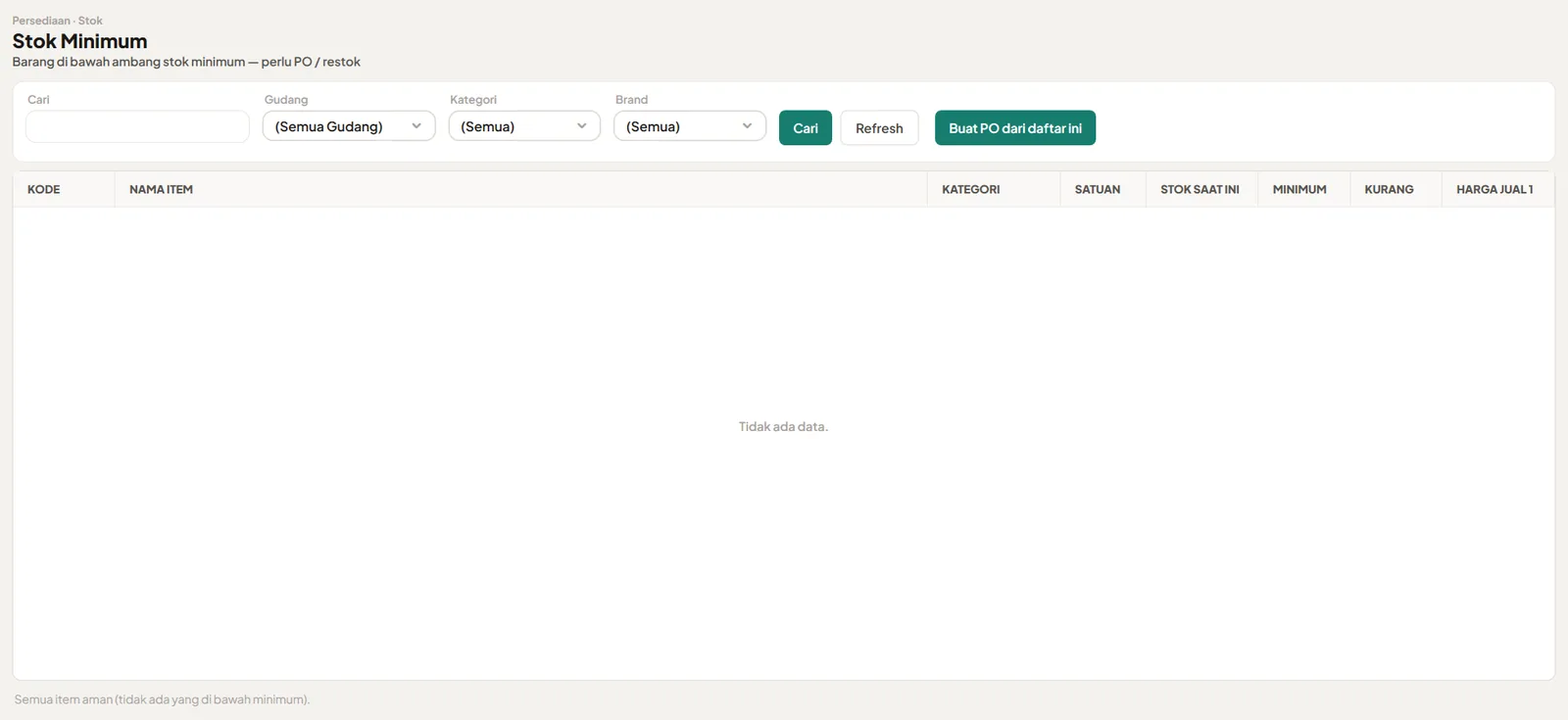The width and height of the screenshot is (1568, 720).
Task: Click the NAMA ITEM column header
Action: (x=161, y=189)
